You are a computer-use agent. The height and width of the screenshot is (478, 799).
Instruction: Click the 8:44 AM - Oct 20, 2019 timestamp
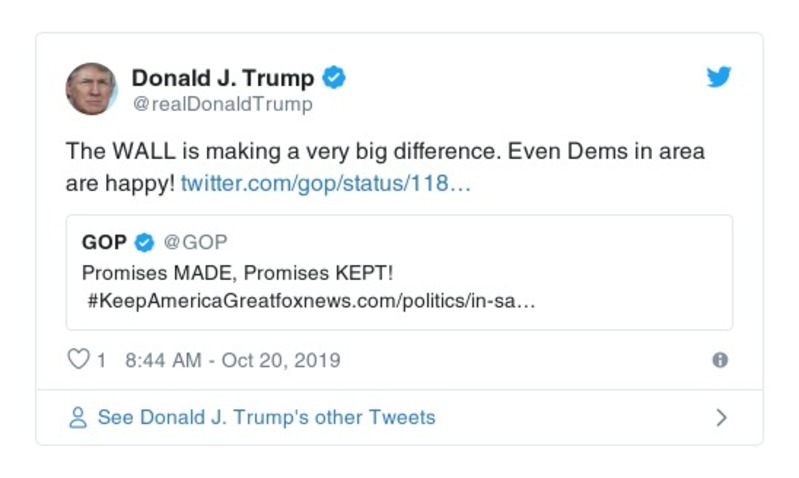tap(233, 360)
